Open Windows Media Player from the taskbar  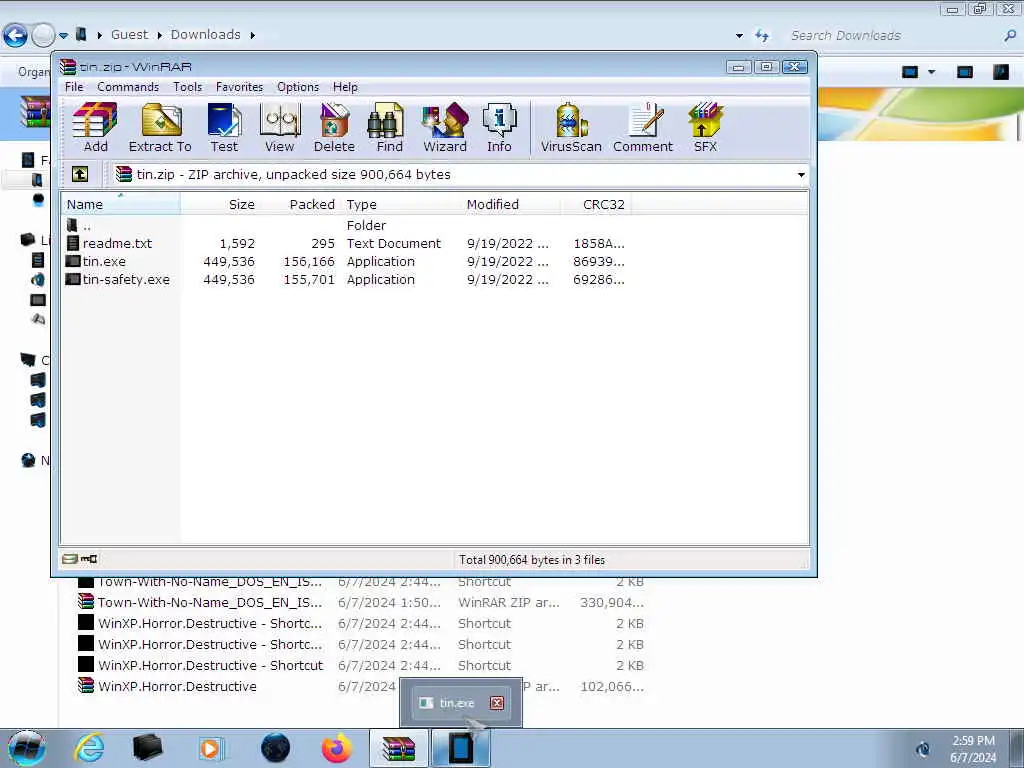coord(210,748)
